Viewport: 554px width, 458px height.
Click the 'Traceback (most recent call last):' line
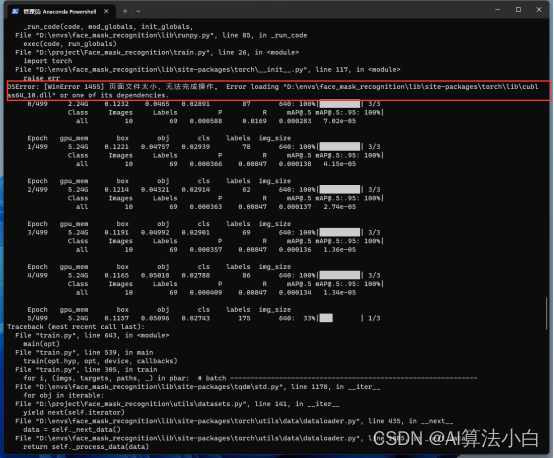[76, 327]
